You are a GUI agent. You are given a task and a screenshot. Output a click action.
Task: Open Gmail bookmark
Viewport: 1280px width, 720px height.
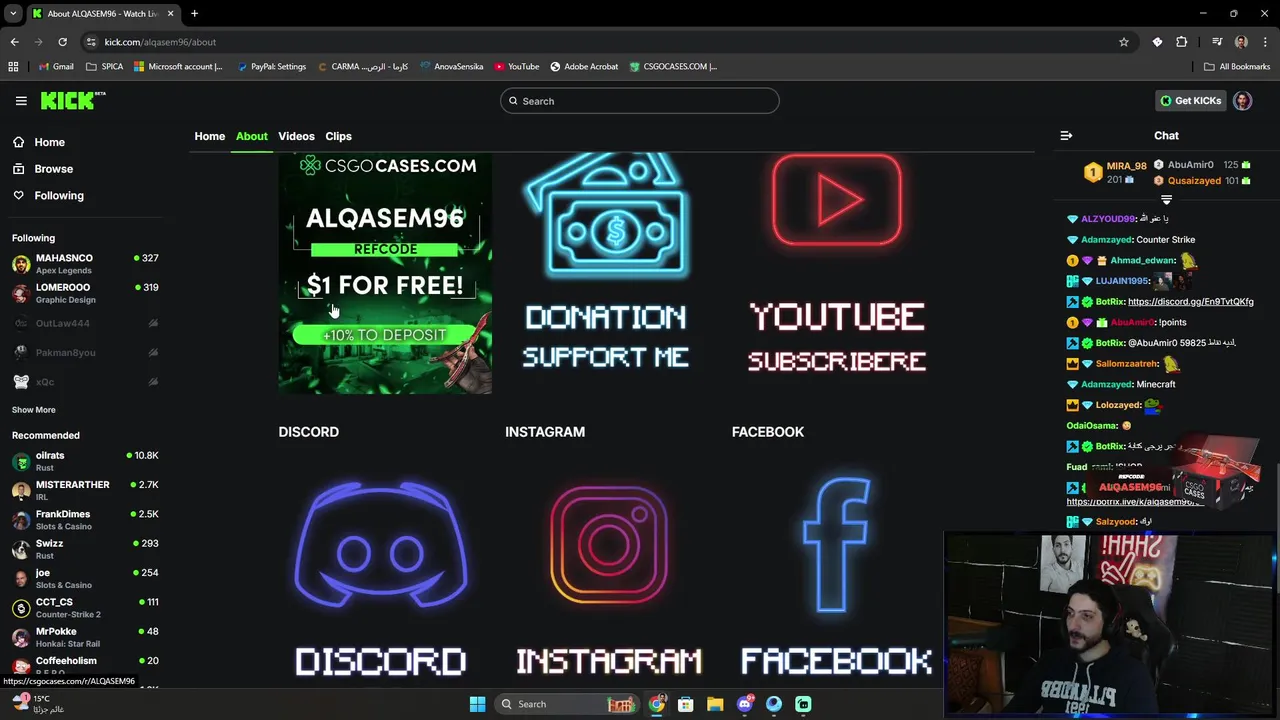coord(55,67)
